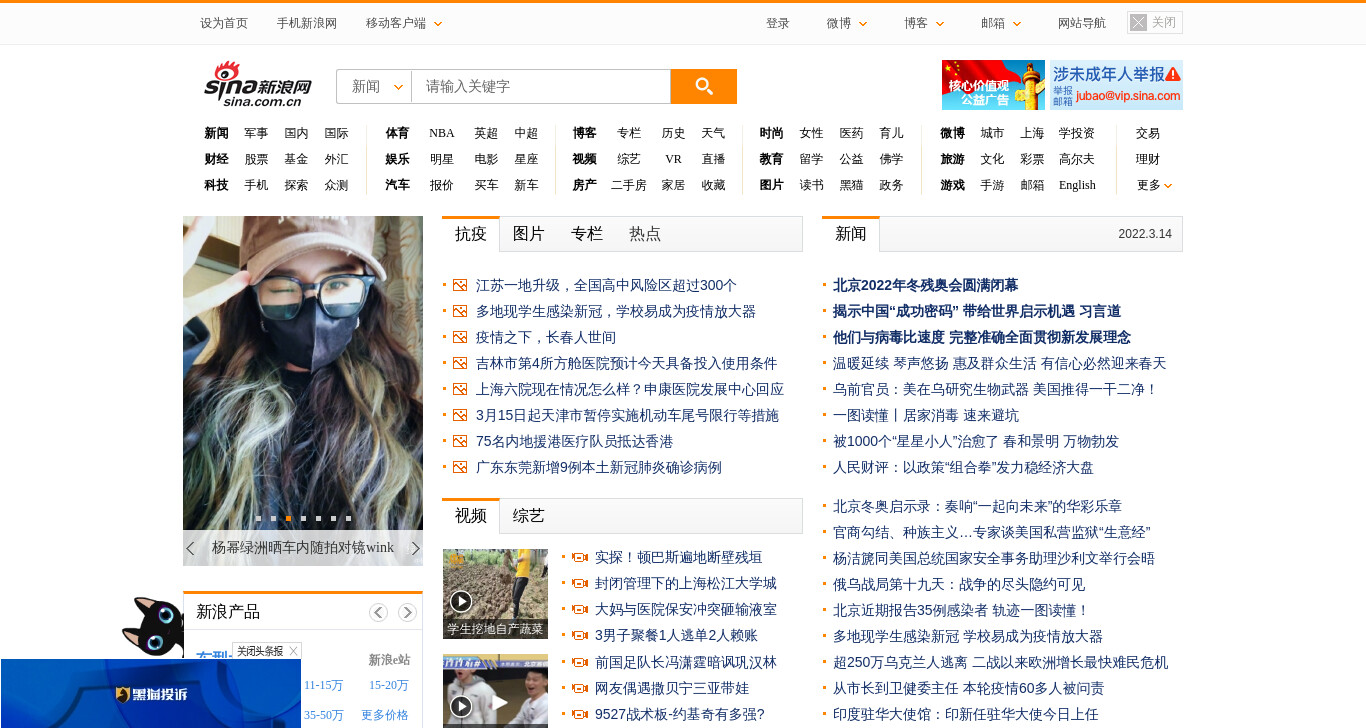Play the second video thumbnail below 学生挖地自产蔬菜
Viewport: 1366px width, 728px height.
495,691
